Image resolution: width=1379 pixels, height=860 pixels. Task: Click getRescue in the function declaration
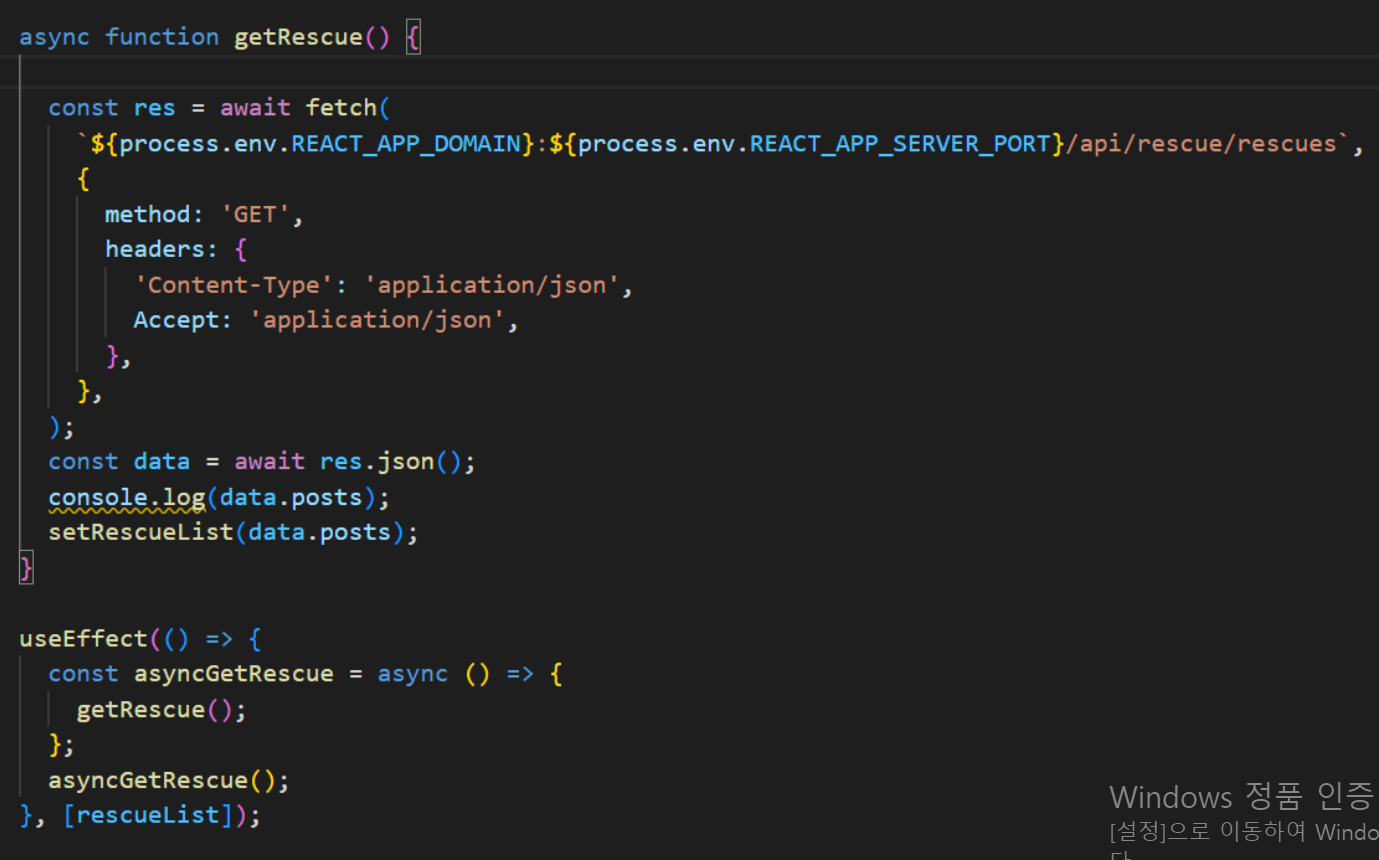tap(298, 37)
